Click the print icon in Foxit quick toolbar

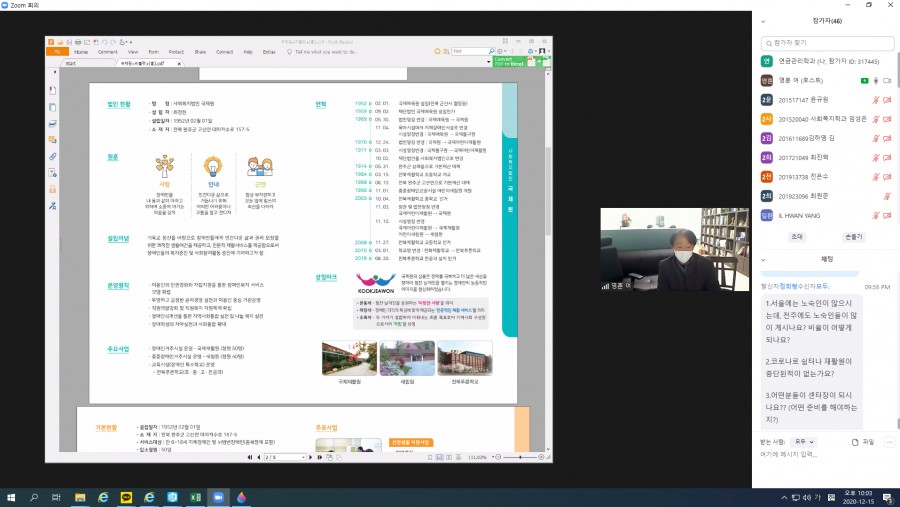click(78, 42)
